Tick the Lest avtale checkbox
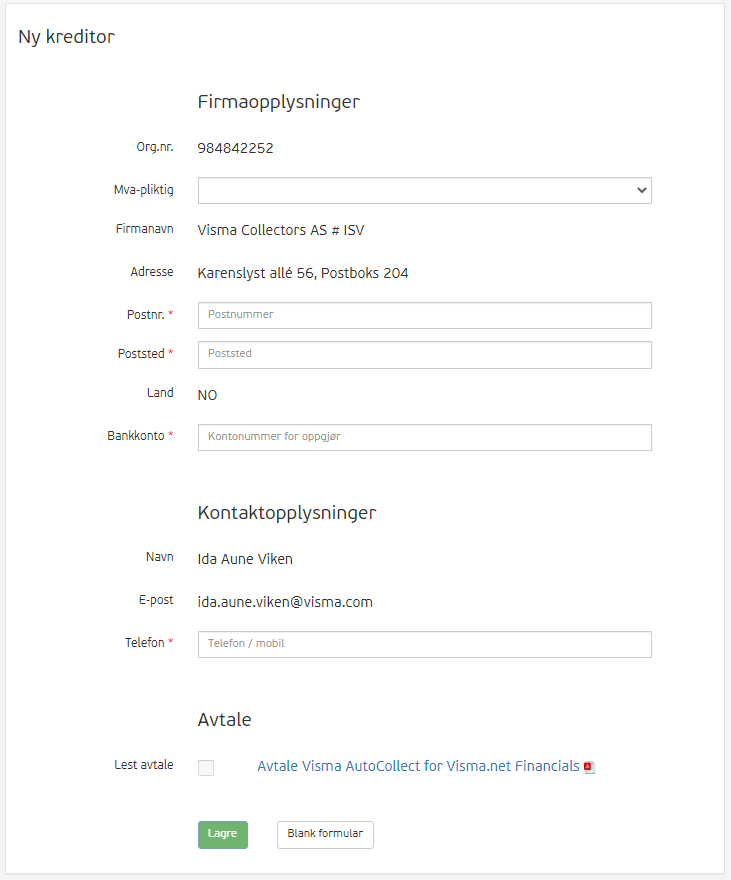 pyautogui.click(x=206, y=767)
